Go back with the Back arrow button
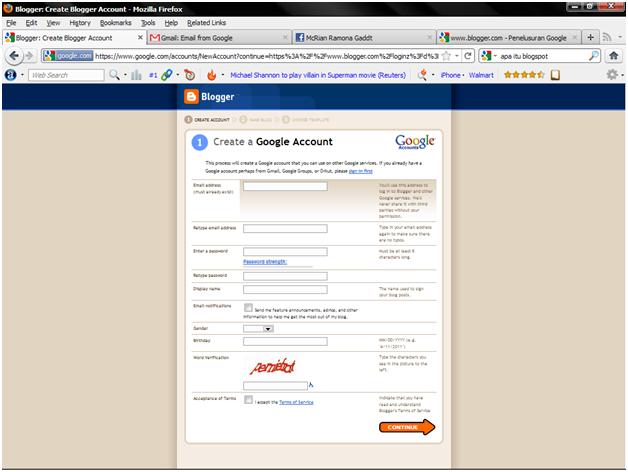The image size is (628, 472). click(14, 56)
